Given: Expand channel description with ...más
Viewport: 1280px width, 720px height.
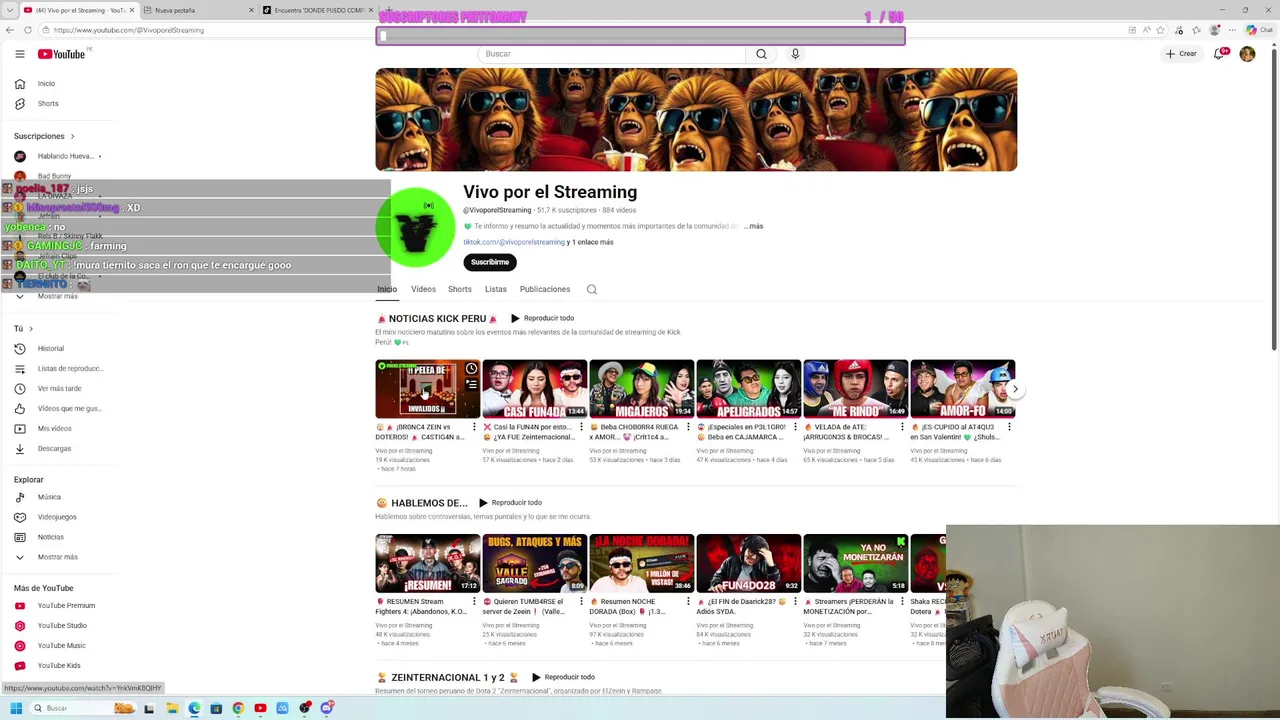Looking at the screenshot, I should 754,227.
